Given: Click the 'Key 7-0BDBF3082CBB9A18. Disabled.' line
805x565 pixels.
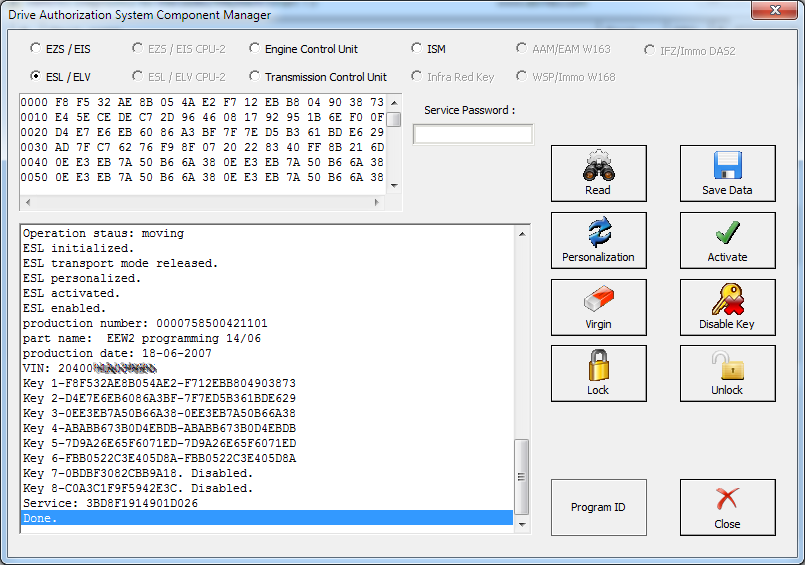Looking at the screenshot, I should point(138,473).
